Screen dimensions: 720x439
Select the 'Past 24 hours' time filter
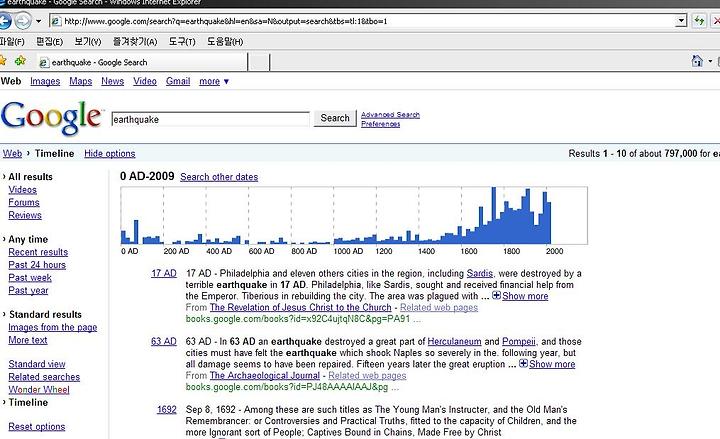pyautogui.click(x=37, y=265)
